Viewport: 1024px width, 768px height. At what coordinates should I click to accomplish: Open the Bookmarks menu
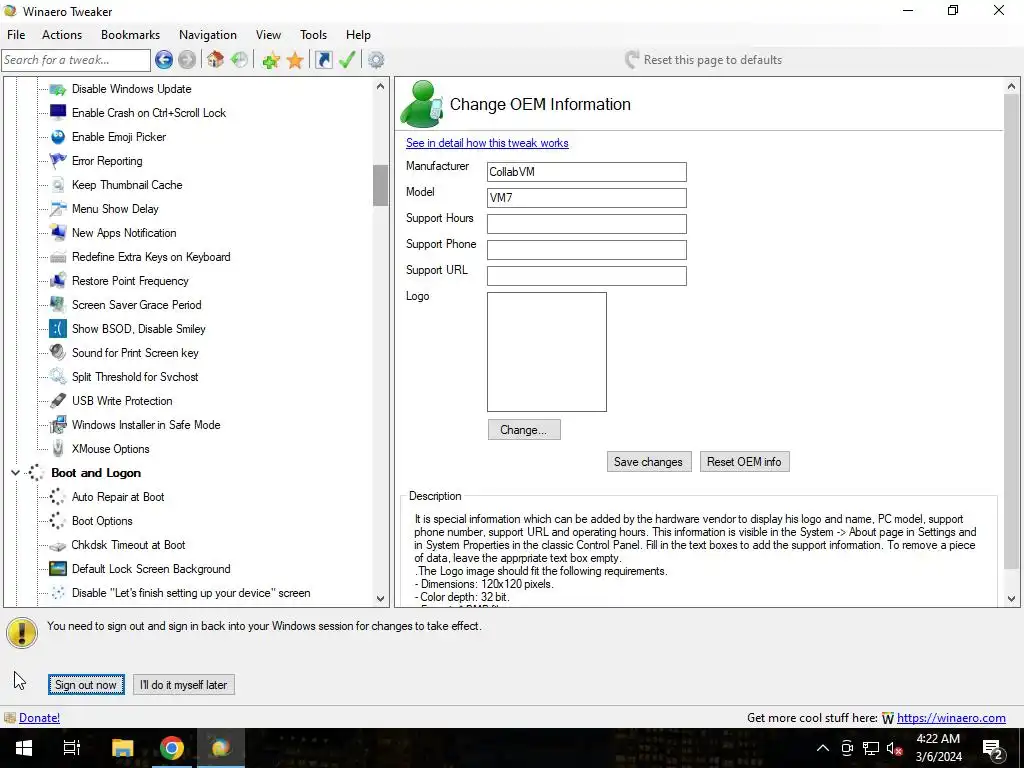point(130,35)
